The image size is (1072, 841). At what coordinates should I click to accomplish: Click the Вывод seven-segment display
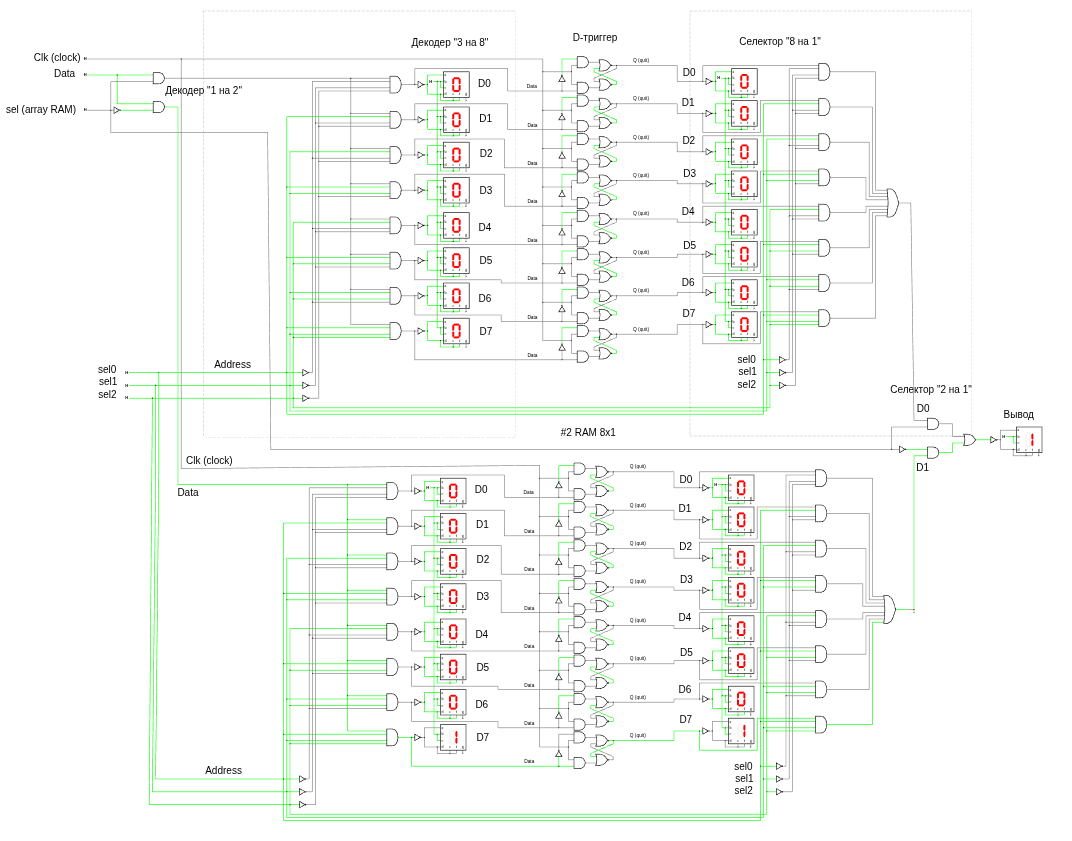[1029, 438]
